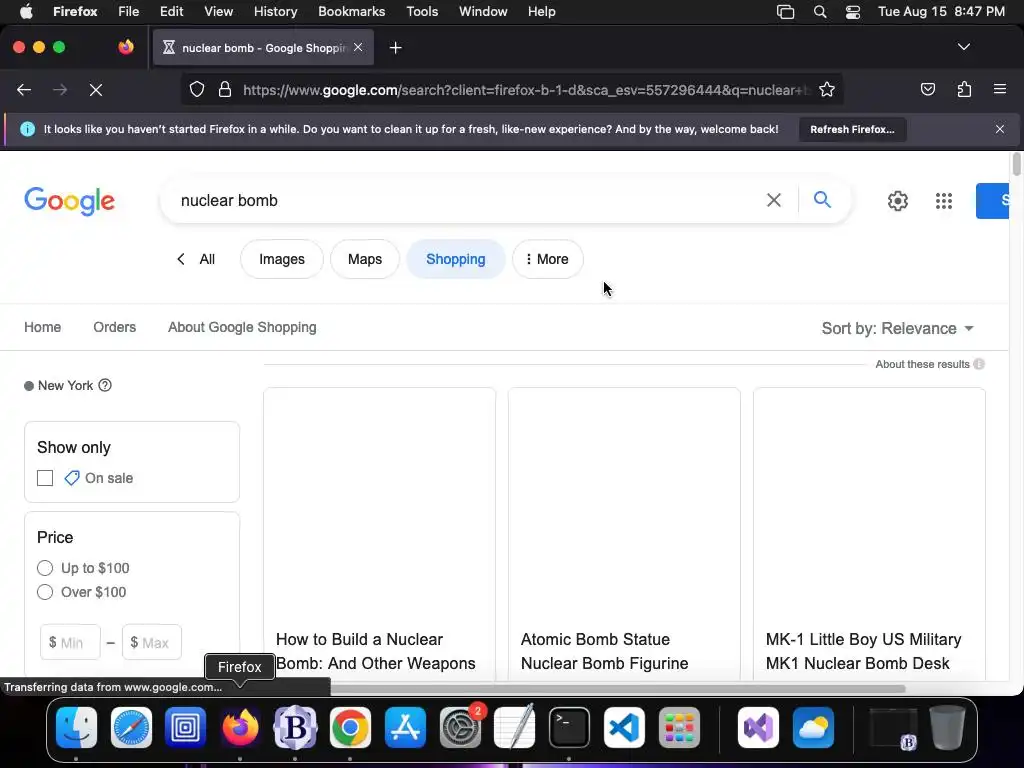The image size is (1024, 768).
Task: Go back to the previous page
Action: 24,90
